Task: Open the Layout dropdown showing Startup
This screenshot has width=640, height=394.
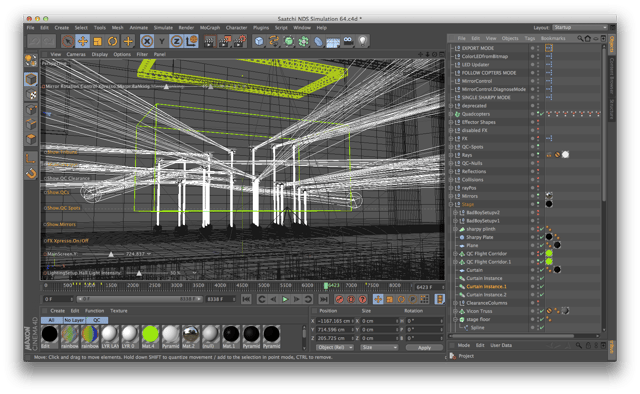Action: click(x=580, y=27)
